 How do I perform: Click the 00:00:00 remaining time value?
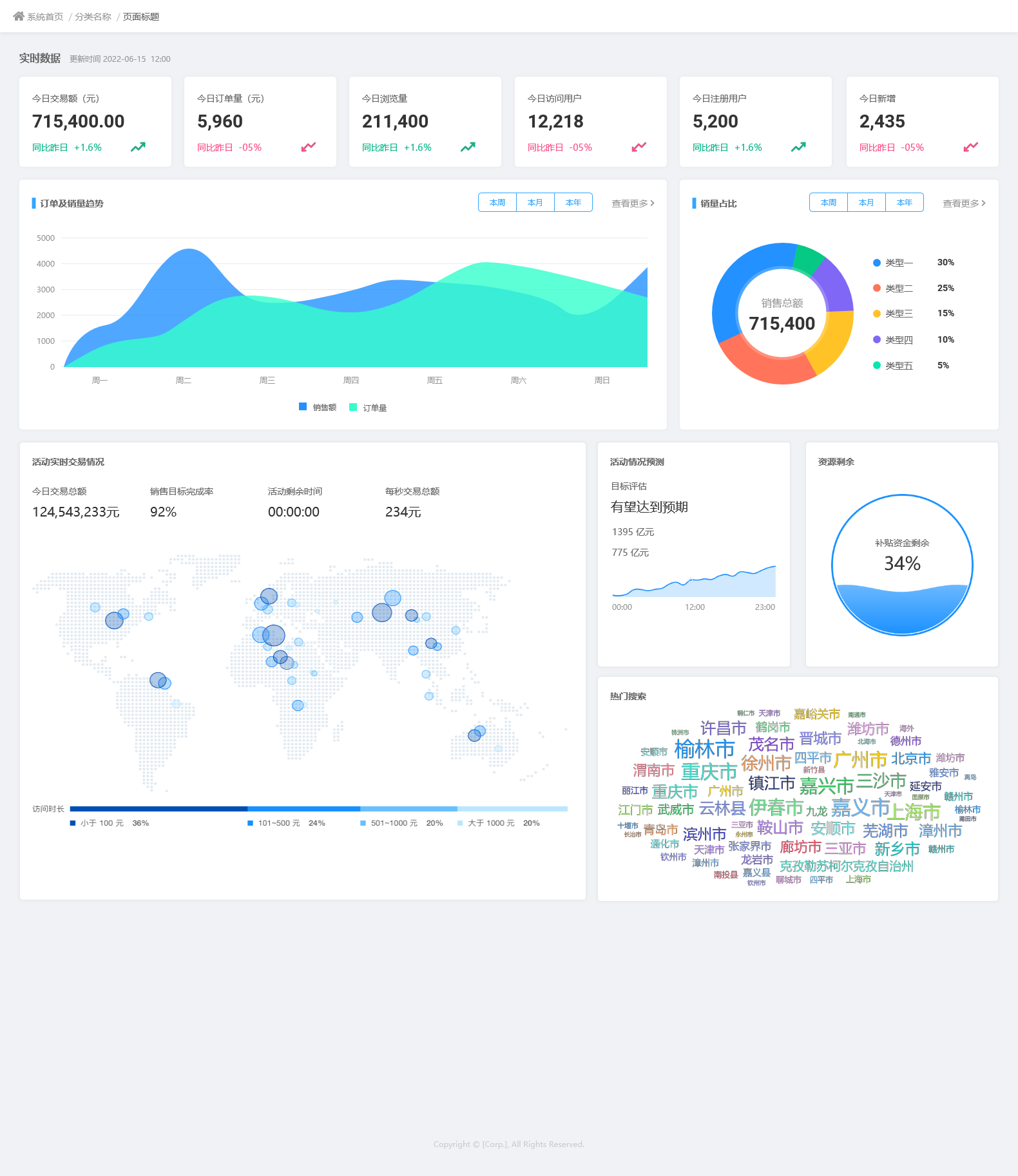(x=294, y=512)
